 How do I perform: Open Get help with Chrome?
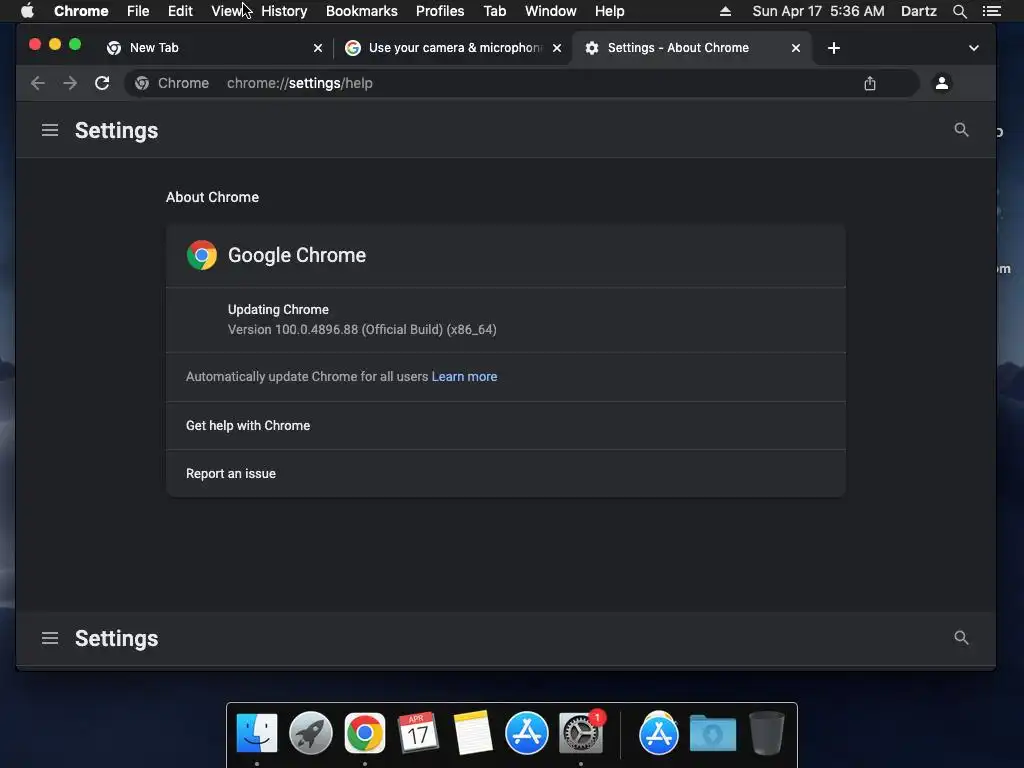pos(506,426)
